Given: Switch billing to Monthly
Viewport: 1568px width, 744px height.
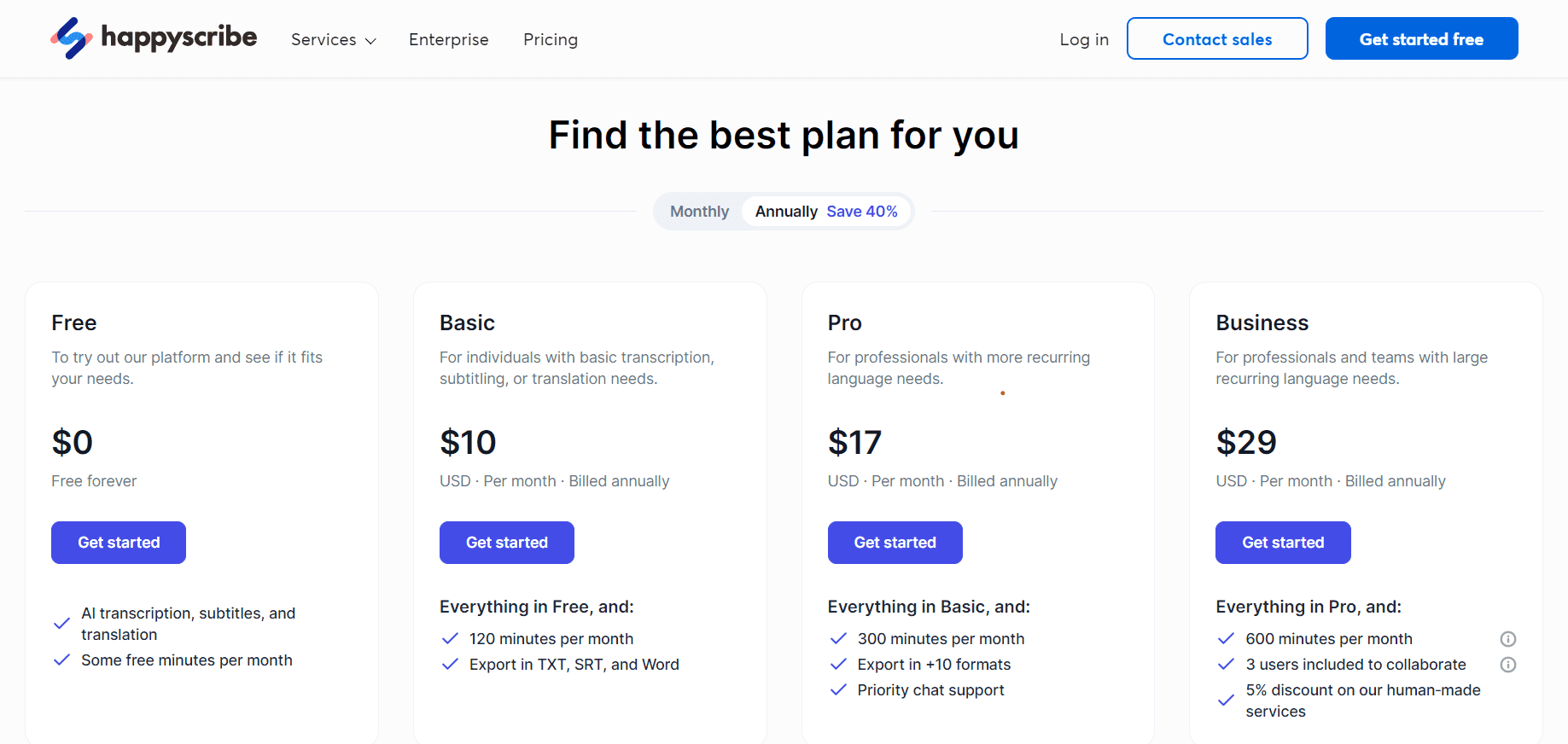Looking at the screenshot, I should pos(699,212).
